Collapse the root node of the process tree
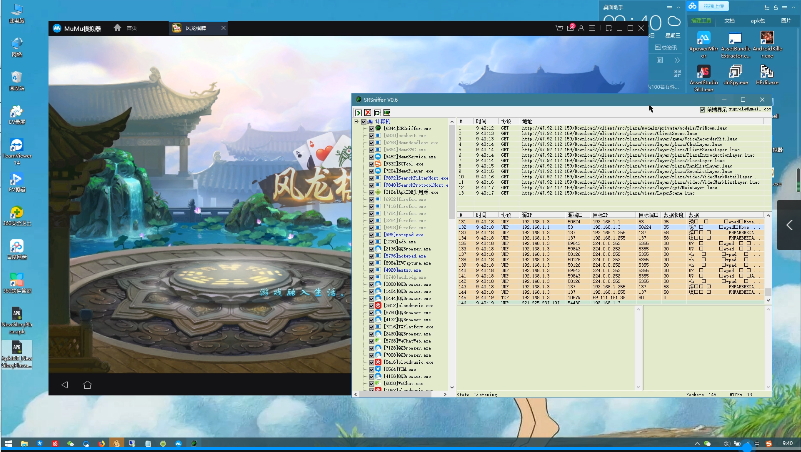Image resolution: width=801 pixels, height=452 pixels. click(357, 122)
